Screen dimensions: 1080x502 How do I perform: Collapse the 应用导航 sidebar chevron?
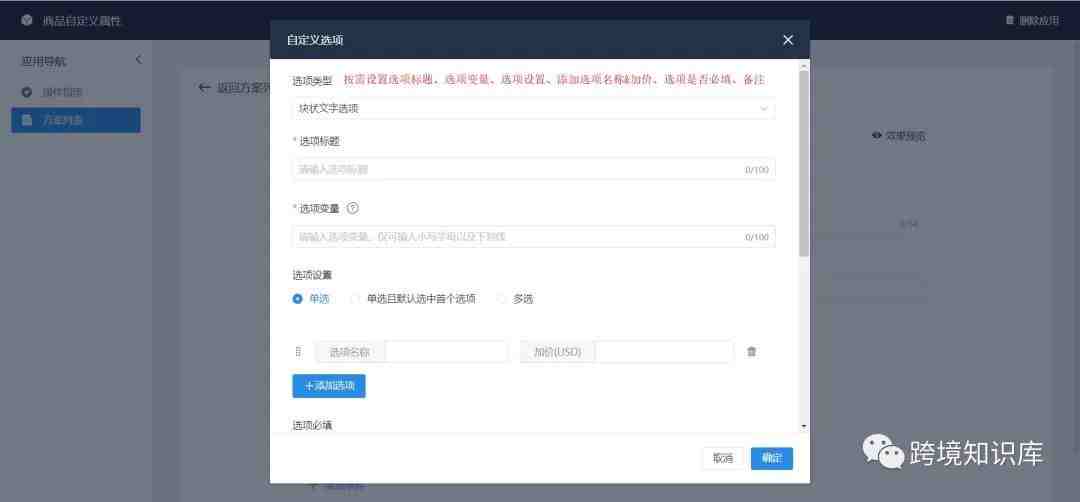pyautogui.click(x=138, y=59)
